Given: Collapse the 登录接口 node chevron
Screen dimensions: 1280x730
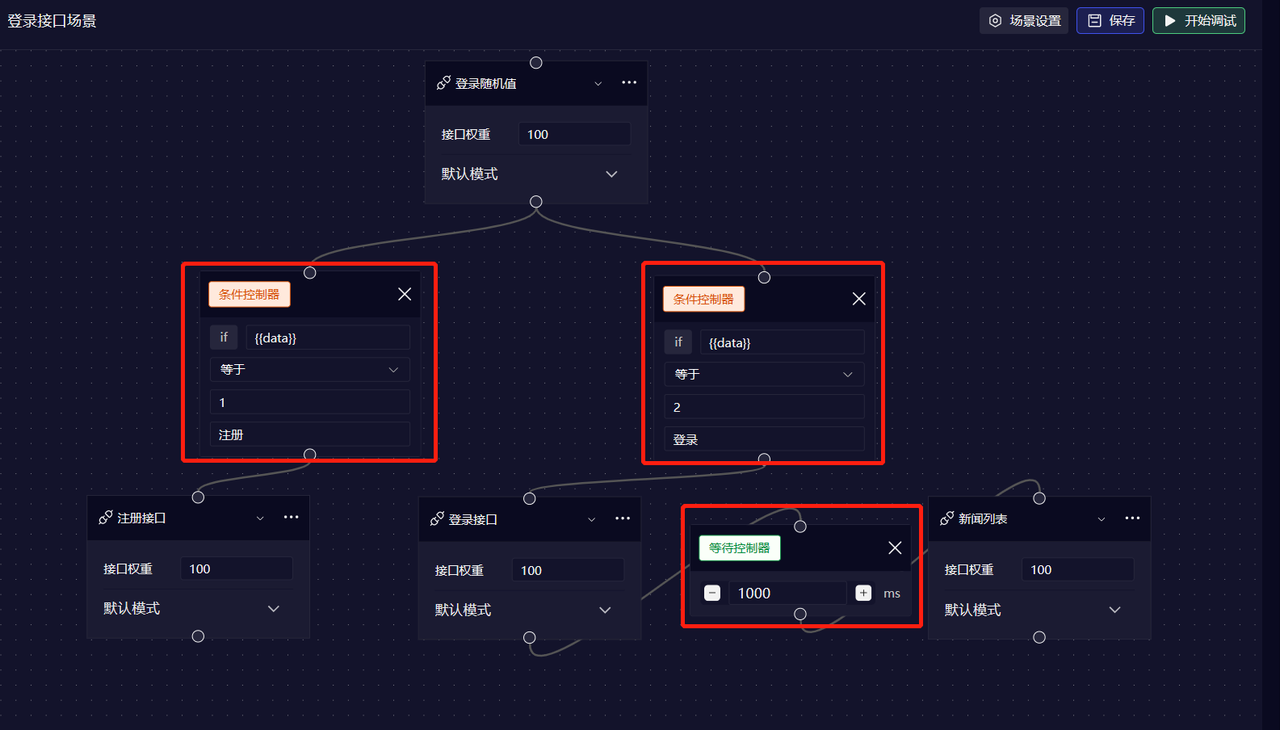Looking at the screenshot, I should [591, 520].
